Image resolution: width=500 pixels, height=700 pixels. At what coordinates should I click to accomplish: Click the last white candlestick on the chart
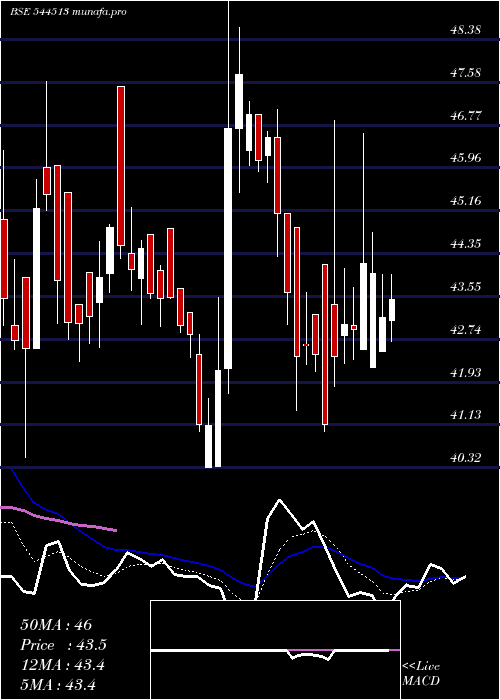tap(392, 310)
